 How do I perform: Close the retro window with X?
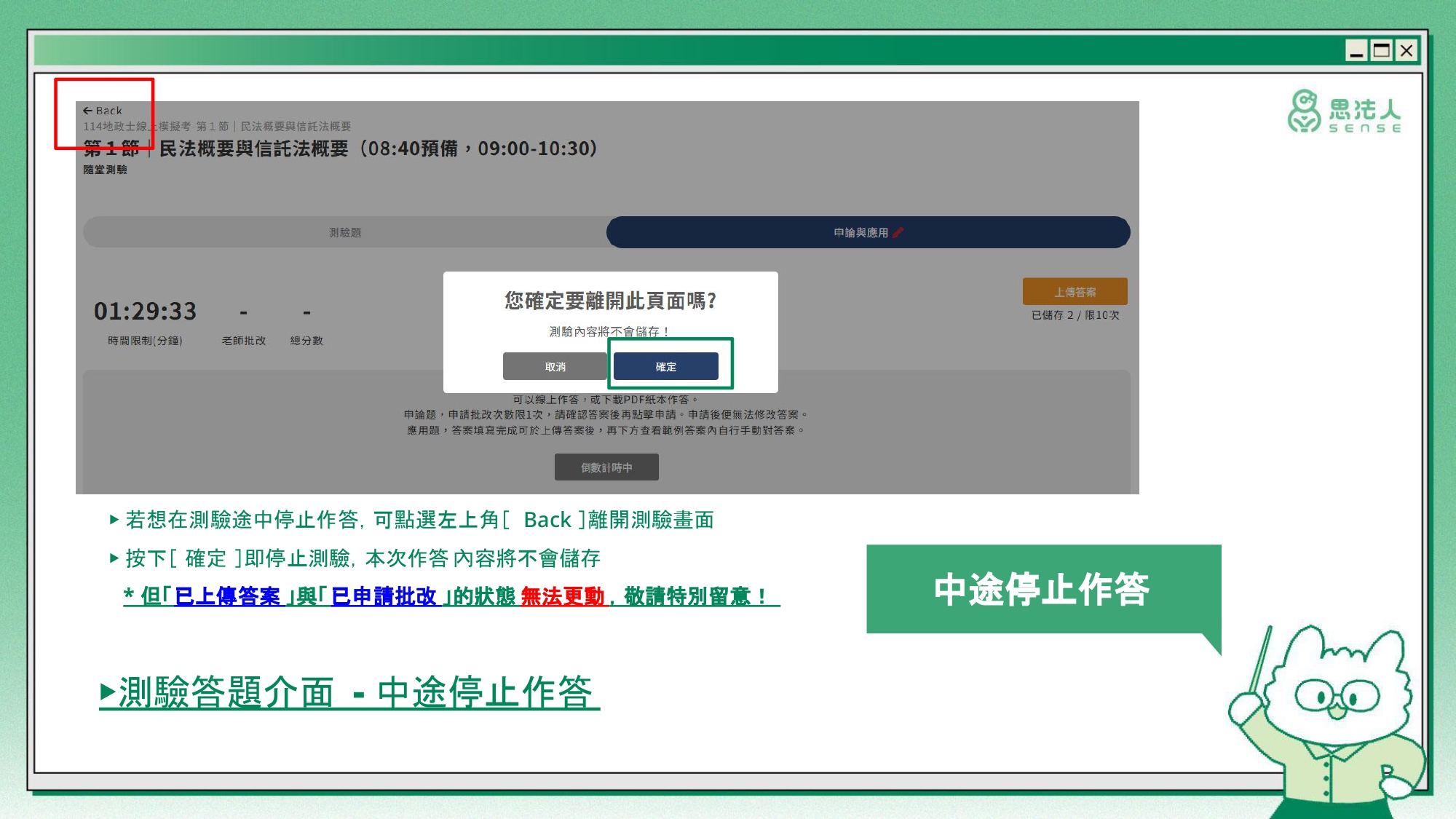tap(1406, 51)
